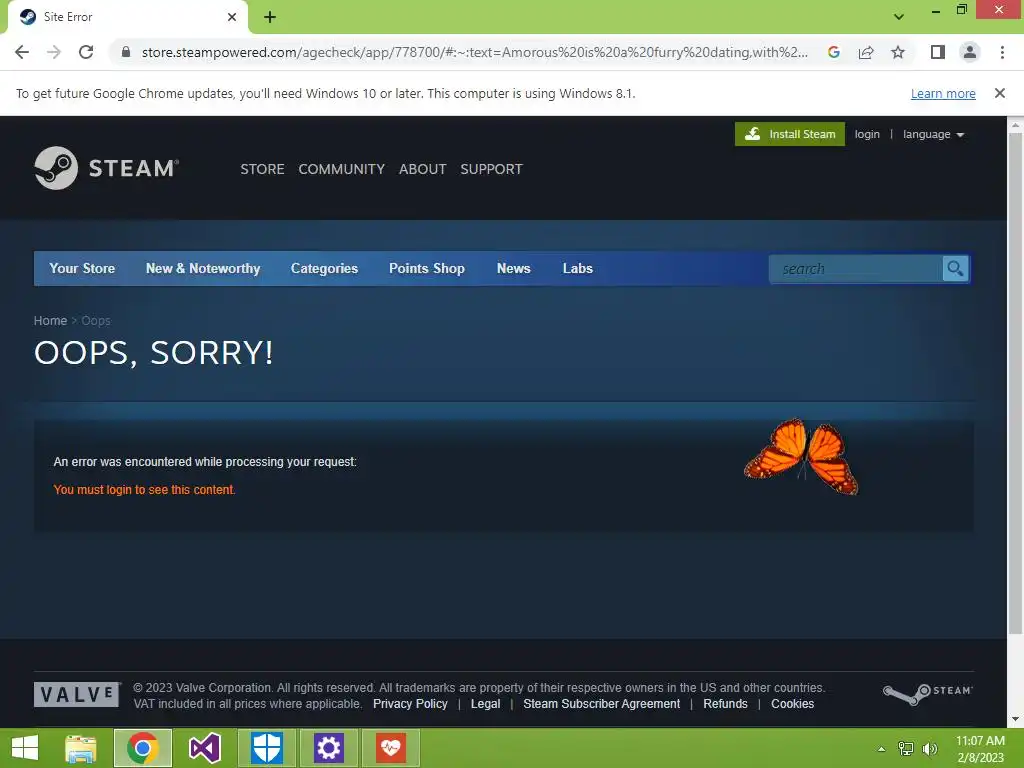Open Chrome's three-dot menu
Screen dimensions: 1024x768
click(x=1002, y=52)
